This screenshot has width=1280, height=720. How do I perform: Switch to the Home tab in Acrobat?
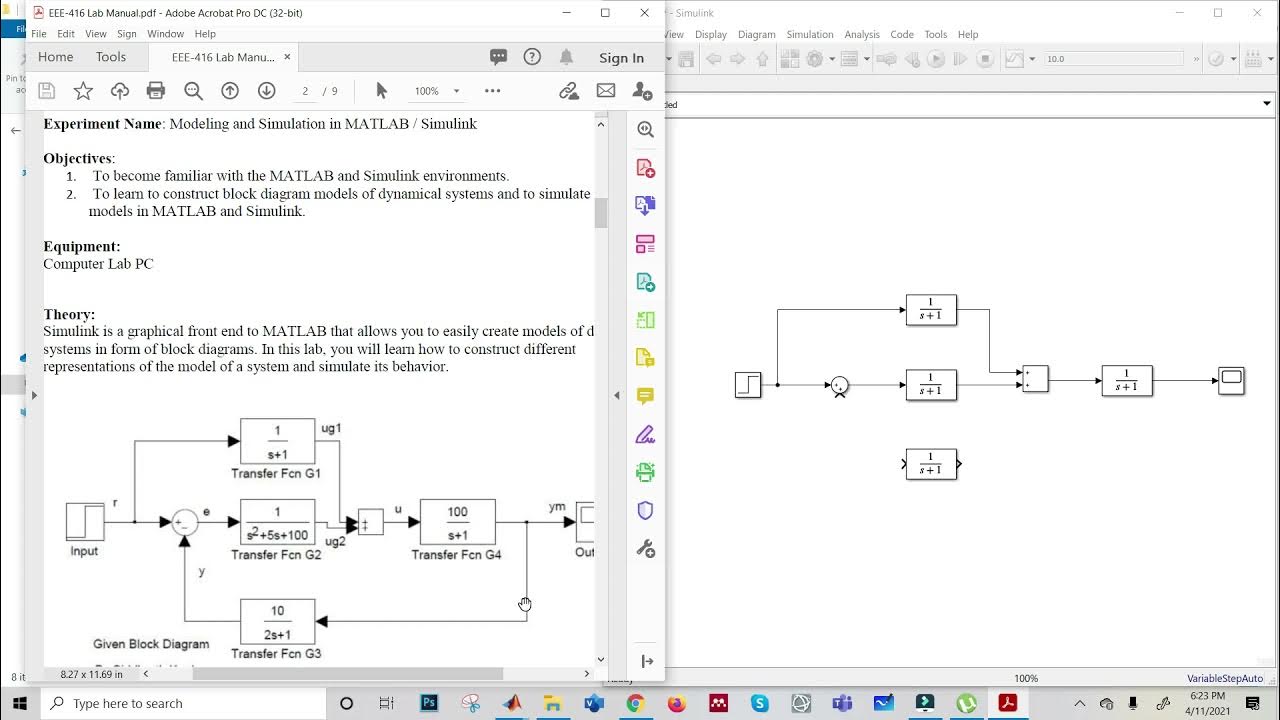(56, 57)
